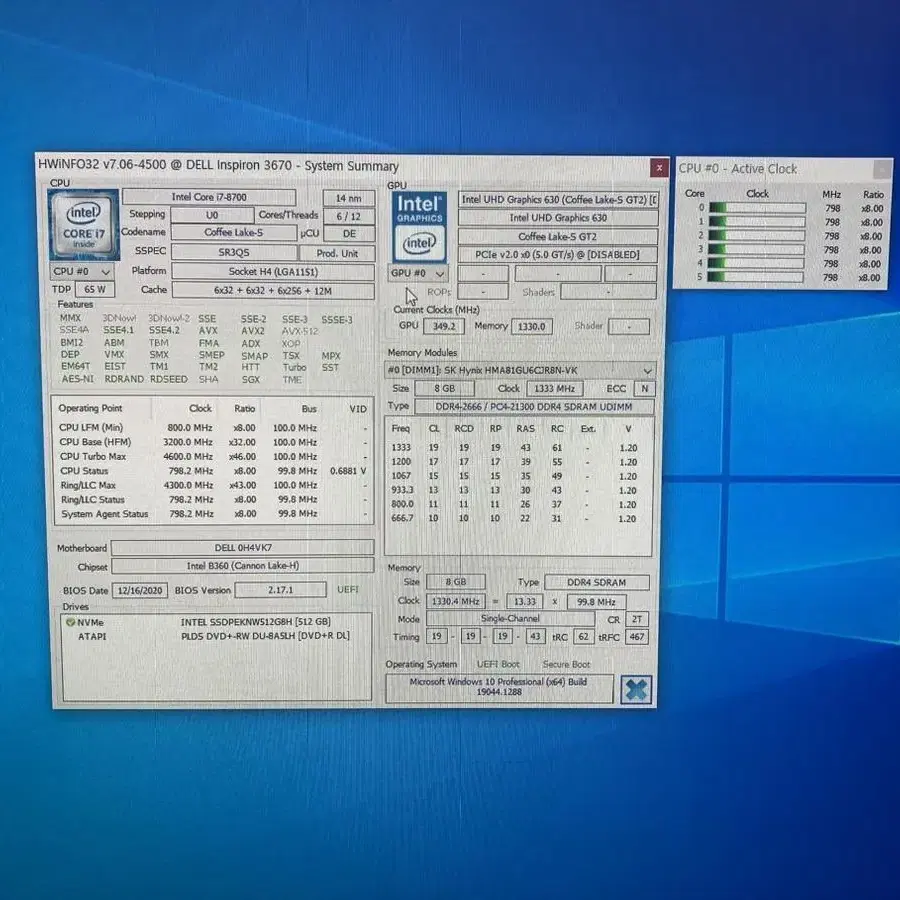Click the Secure Boot label
Screen dimensions: 900x900
click(x=566, y=664)
